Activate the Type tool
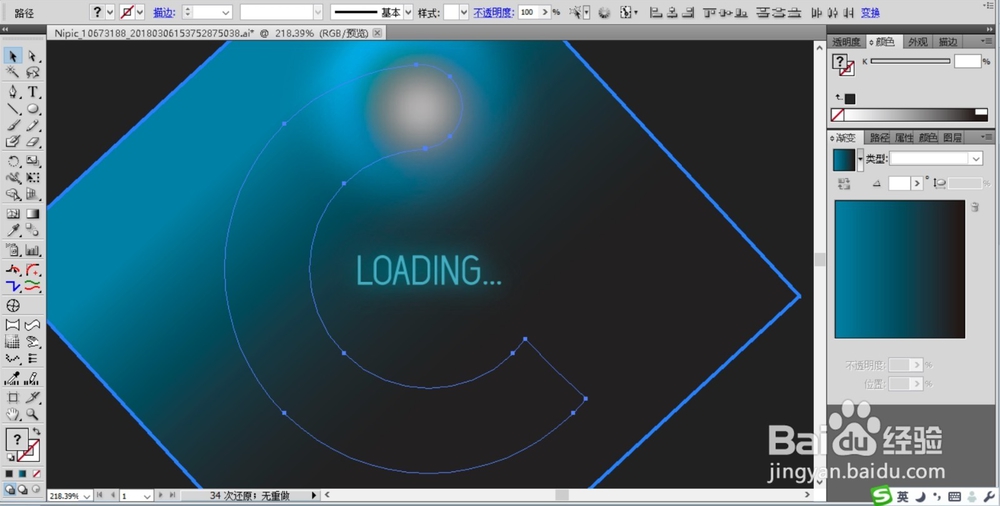The image size is (1000, 506). pyautogui.click(x=33, y=92)
